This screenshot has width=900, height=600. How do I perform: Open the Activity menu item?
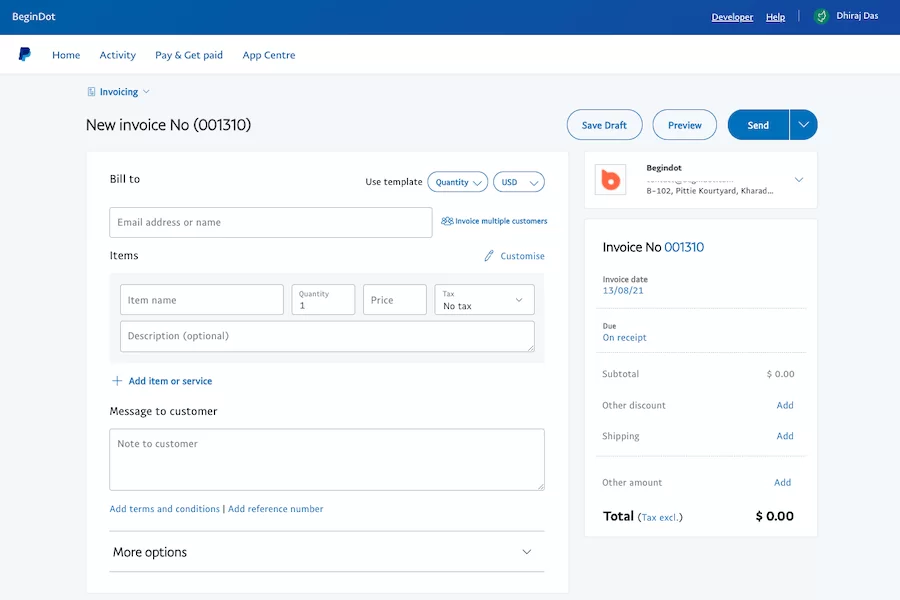[117, 55]
